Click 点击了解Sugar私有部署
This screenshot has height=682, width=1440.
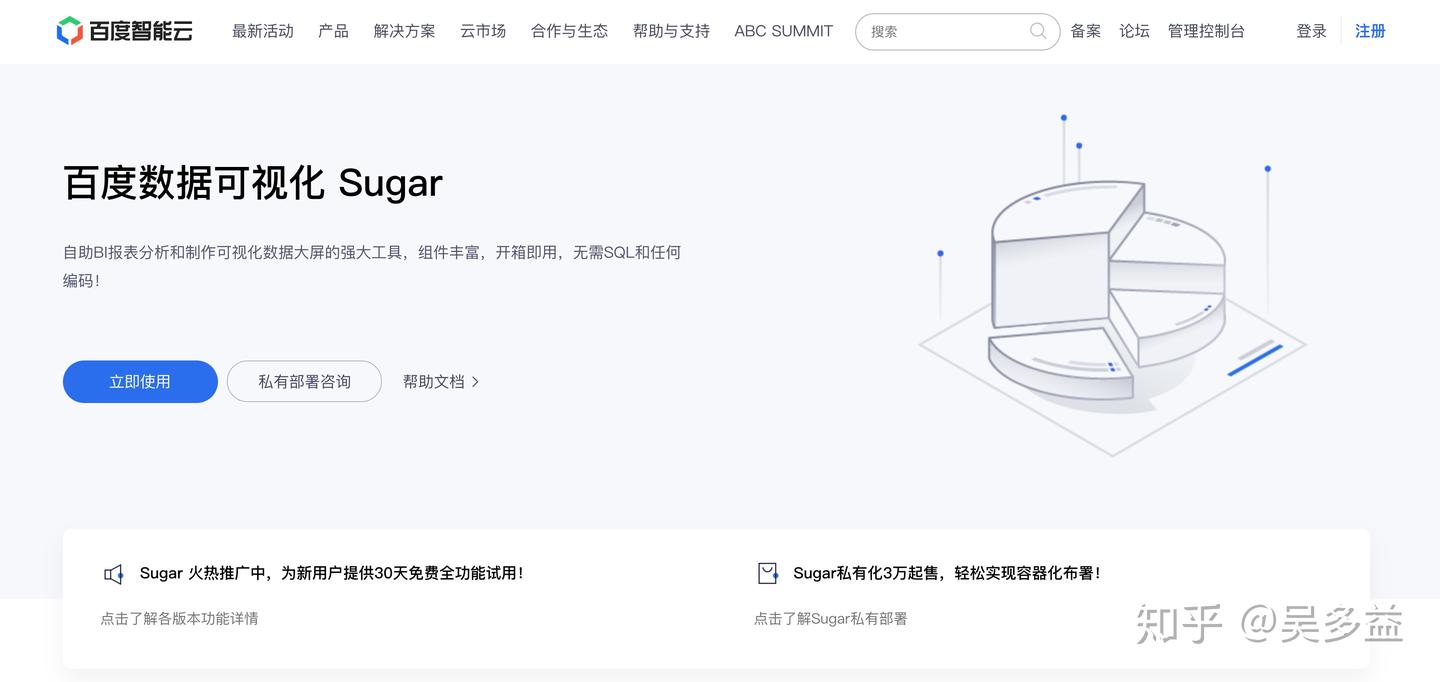click(x=831, y=619)
